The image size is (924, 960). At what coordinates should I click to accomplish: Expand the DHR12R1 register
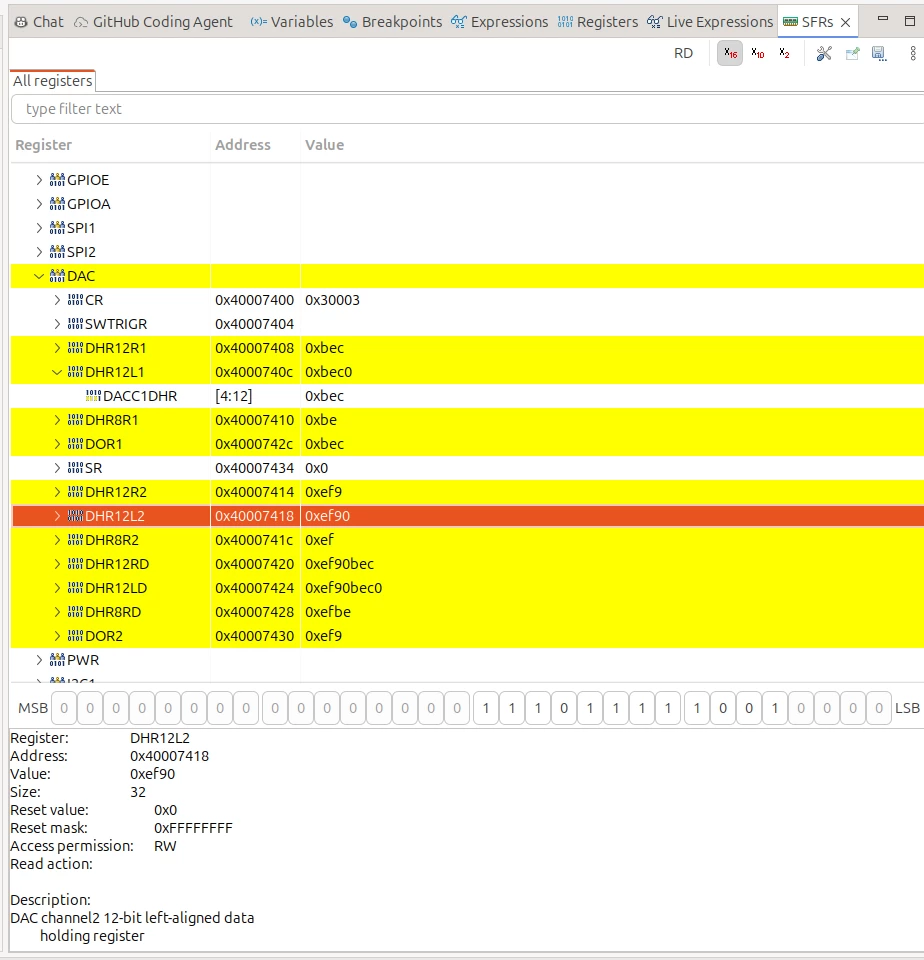click(57, 348)
